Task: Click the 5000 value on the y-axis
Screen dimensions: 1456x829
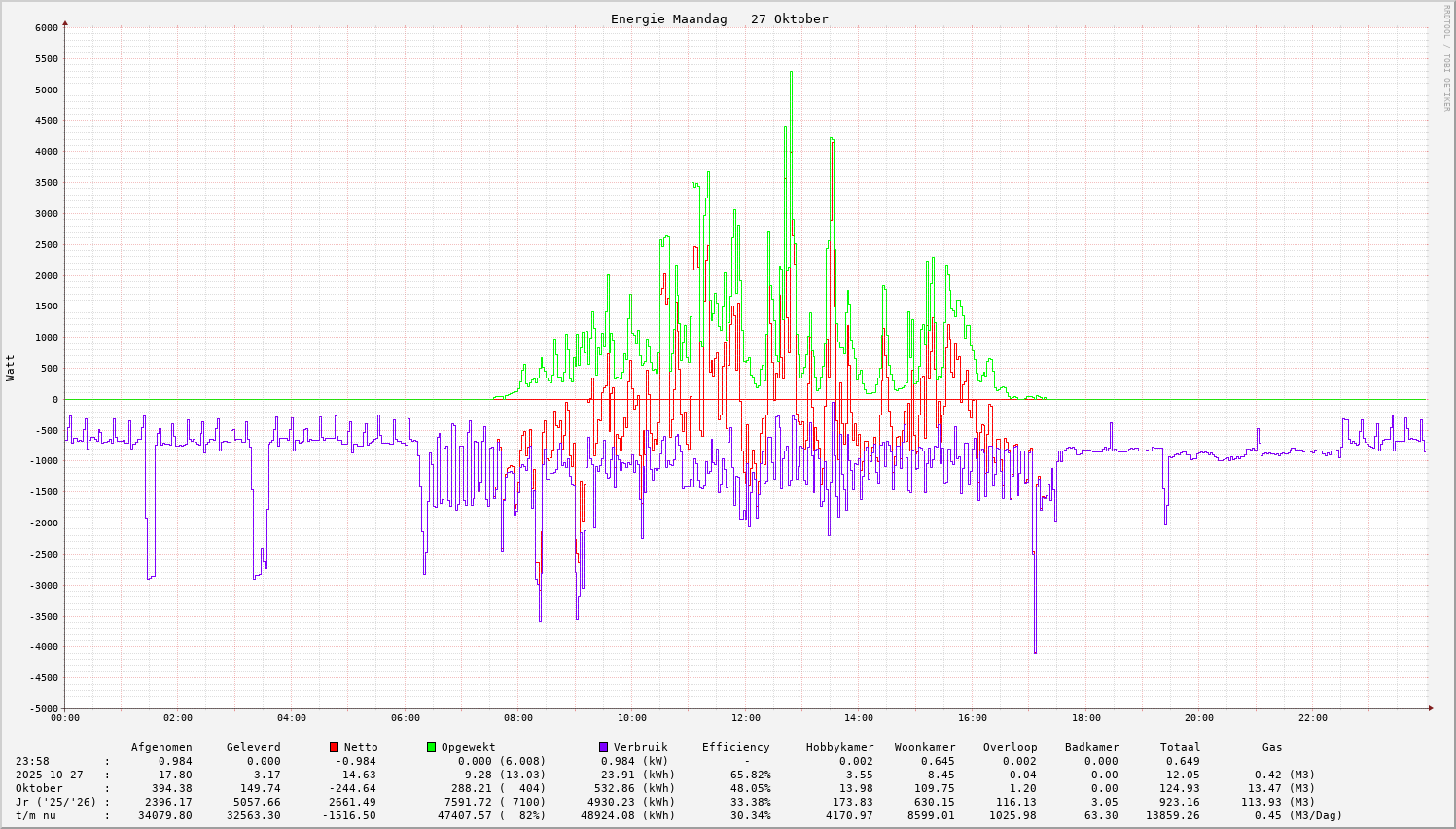Action: pyautogui.click(x=46, y=90)
